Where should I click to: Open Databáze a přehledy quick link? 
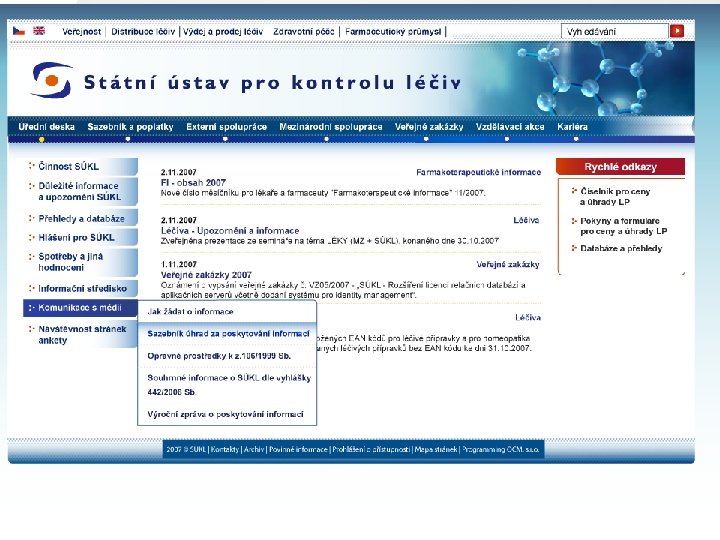tap(621, 248)
